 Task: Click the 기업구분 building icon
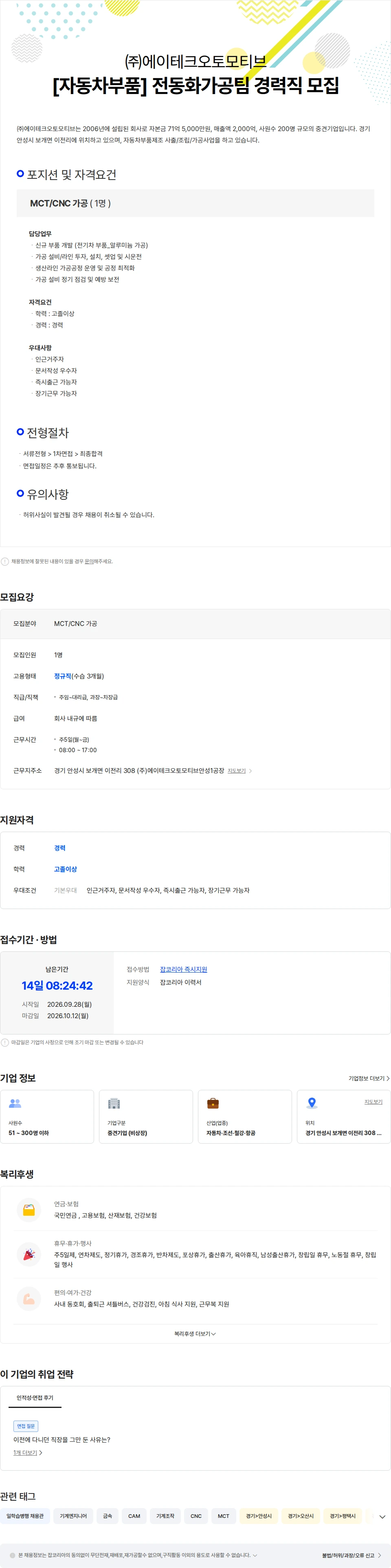pos(114,1103)
